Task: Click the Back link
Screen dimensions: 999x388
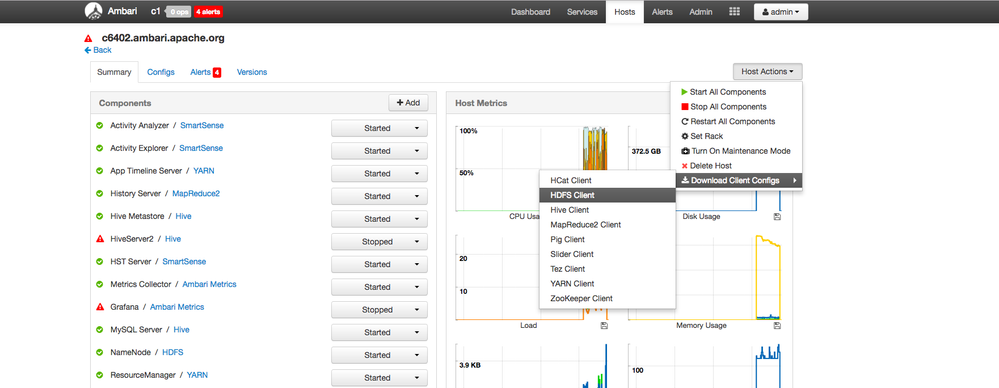Action: pos(97,50)
